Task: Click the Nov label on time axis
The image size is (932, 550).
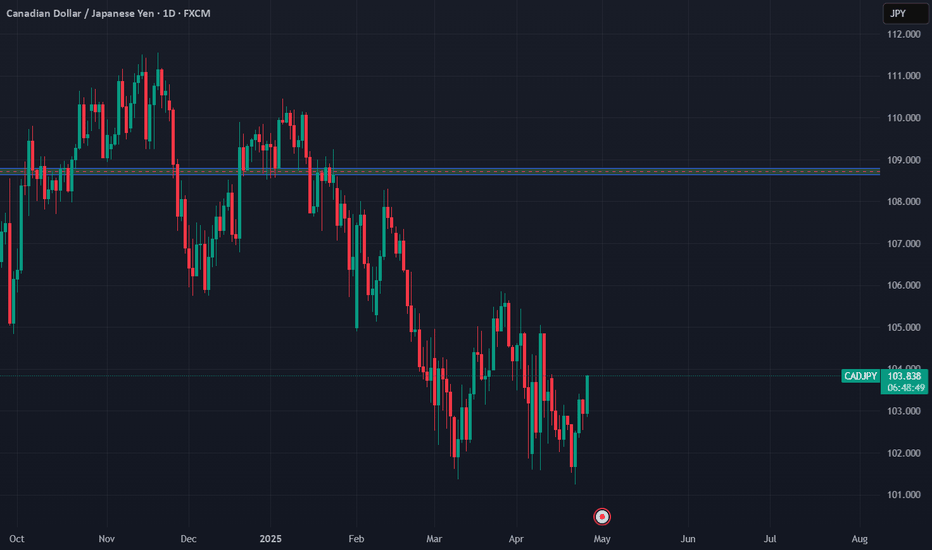Action: pos(106,539)
